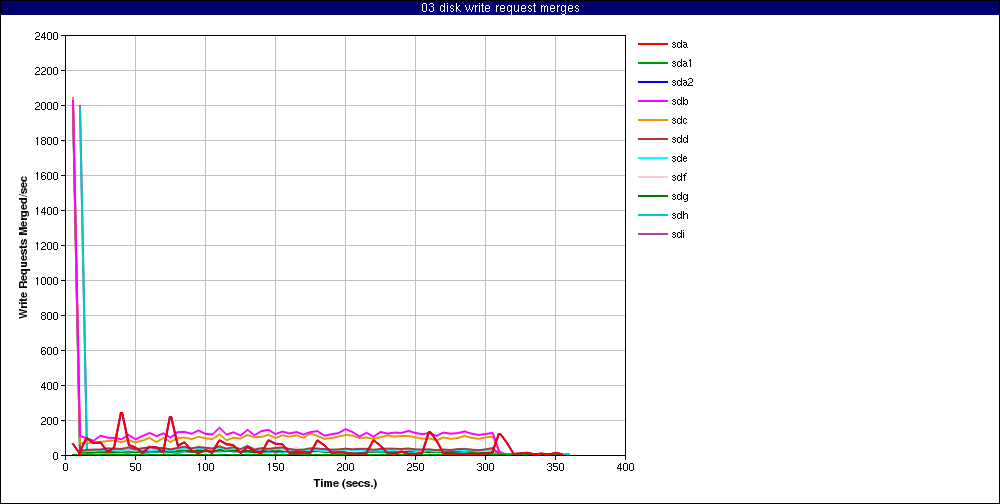The height and width of the screenshot is (504, 1000).
Task: Click the sde legend label
Action: 680,158
